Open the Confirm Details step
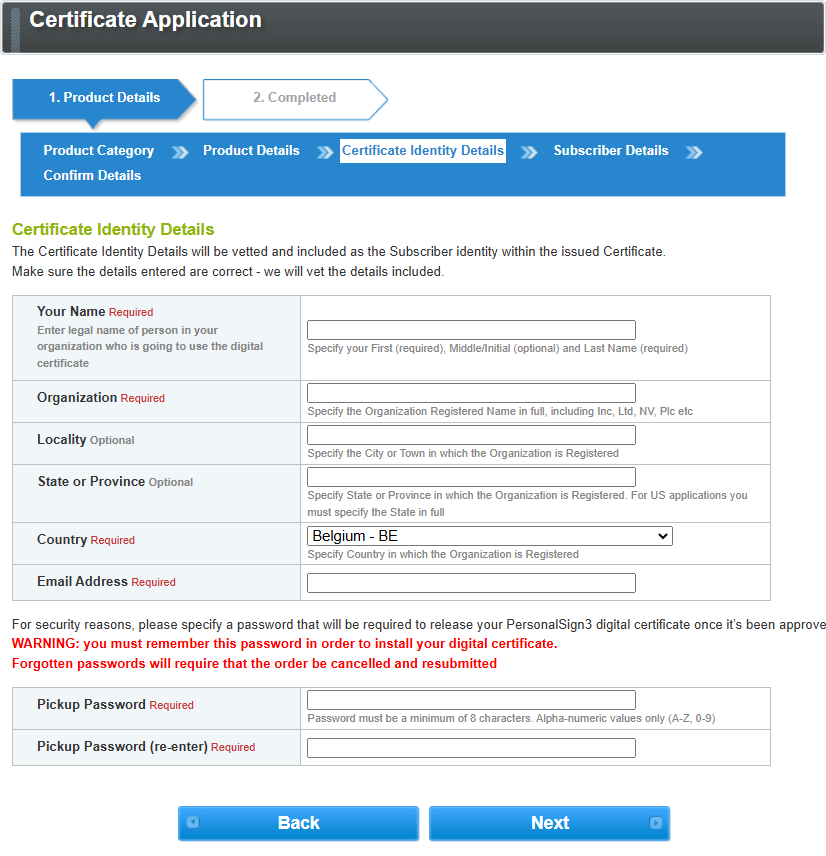The width and height of the screenshot is (826, 856). (x=92, y=176)
